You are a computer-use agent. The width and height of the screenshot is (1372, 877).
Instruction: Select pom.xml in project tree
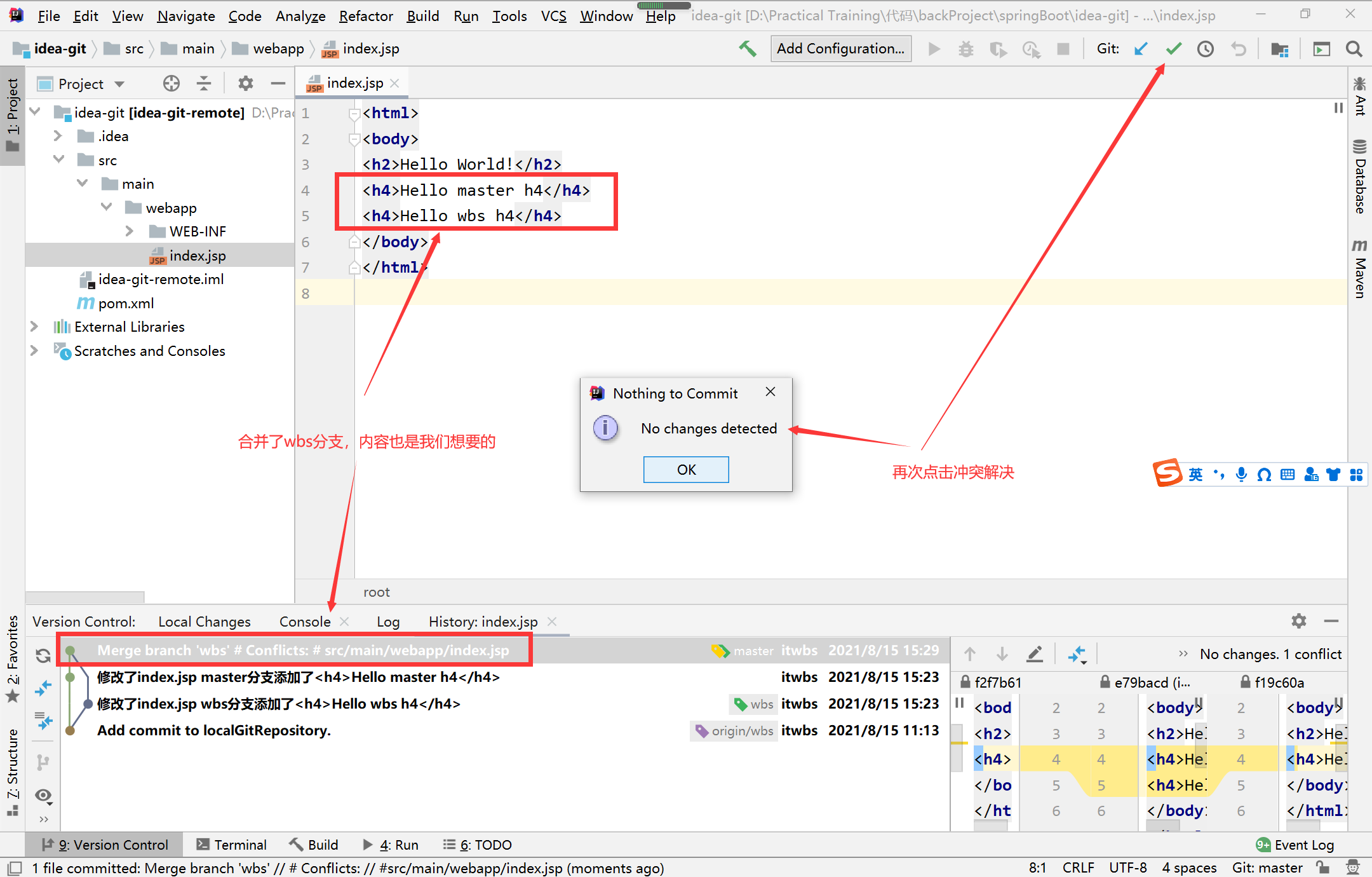tap(126, 303)
